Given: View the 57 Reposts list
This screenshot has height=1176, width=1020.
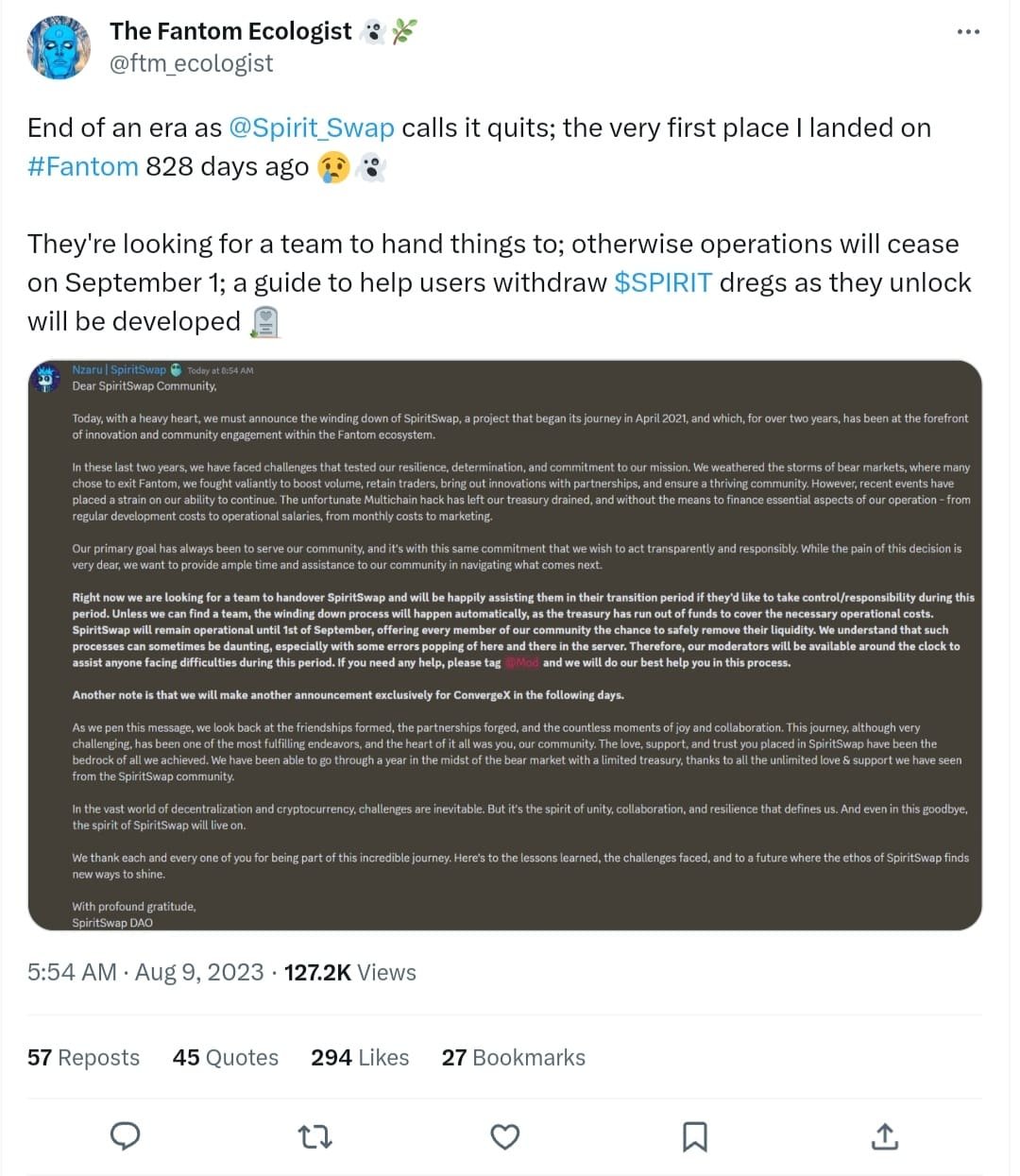Looking at the screenshot, I should (x=83, y=1057).
